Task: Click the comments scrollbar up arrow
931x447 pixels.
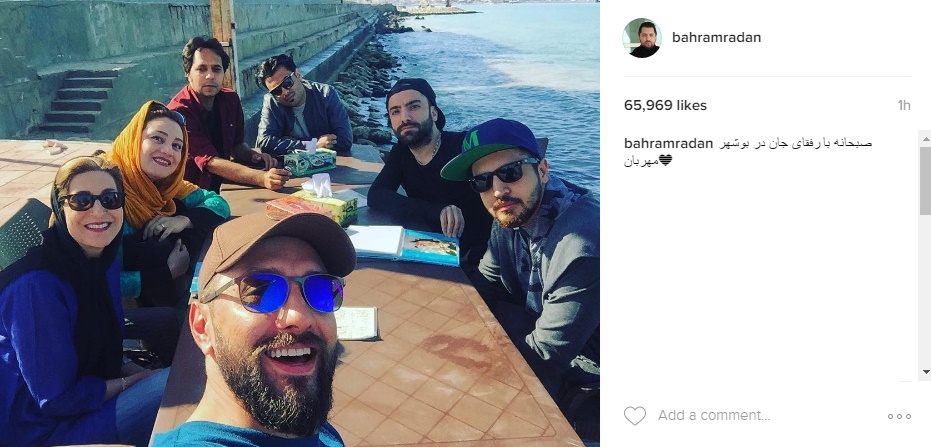Action: 925,138
